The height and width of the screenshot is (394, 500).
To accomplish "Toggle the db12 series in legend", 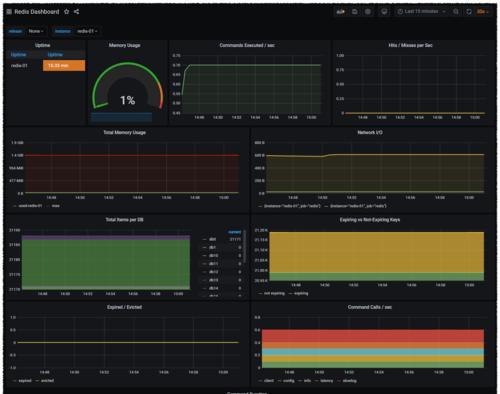I will point(213,272).
